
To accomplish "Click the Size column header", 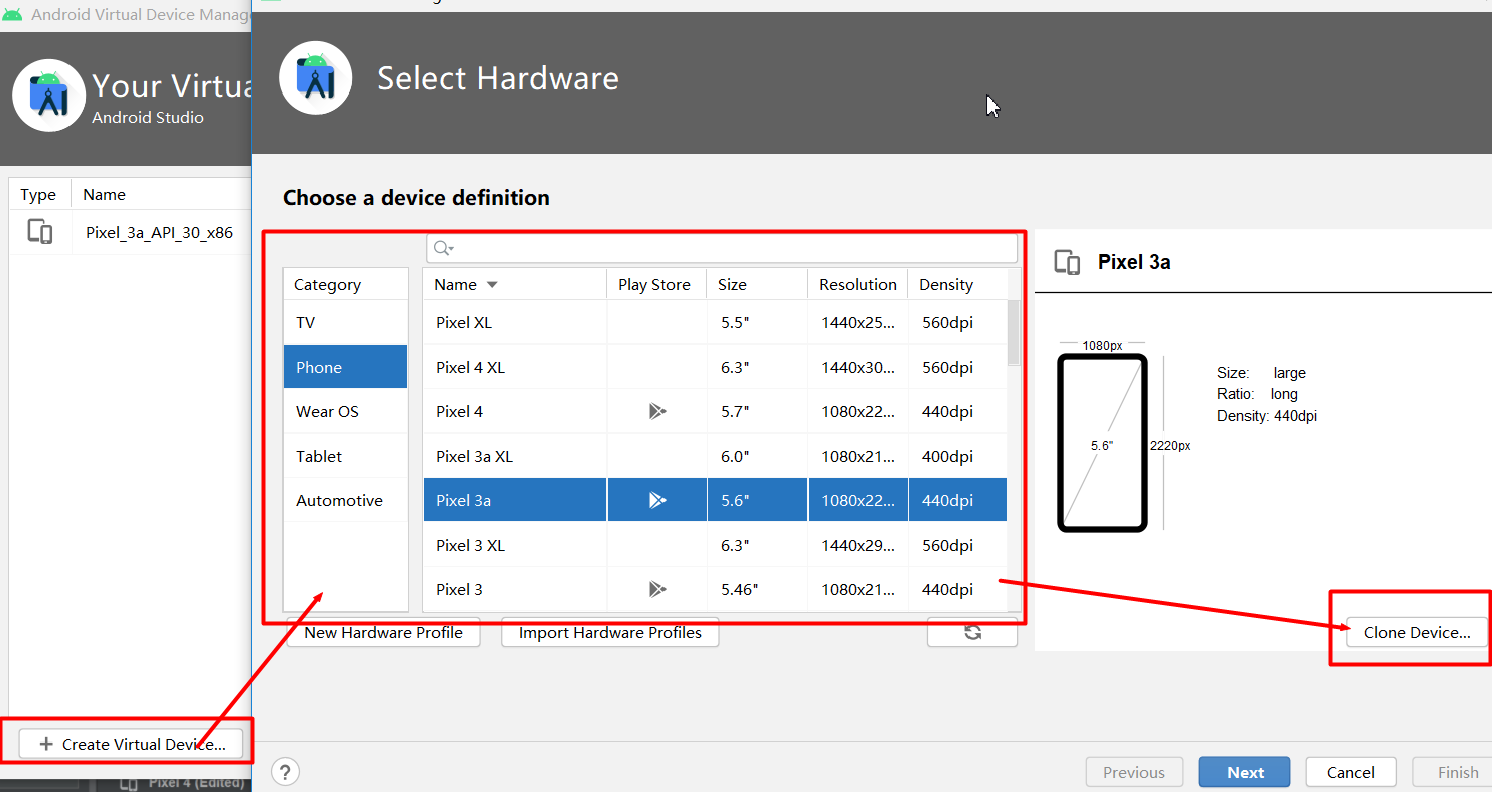I will pyautogui.click(x=757, y=284).
